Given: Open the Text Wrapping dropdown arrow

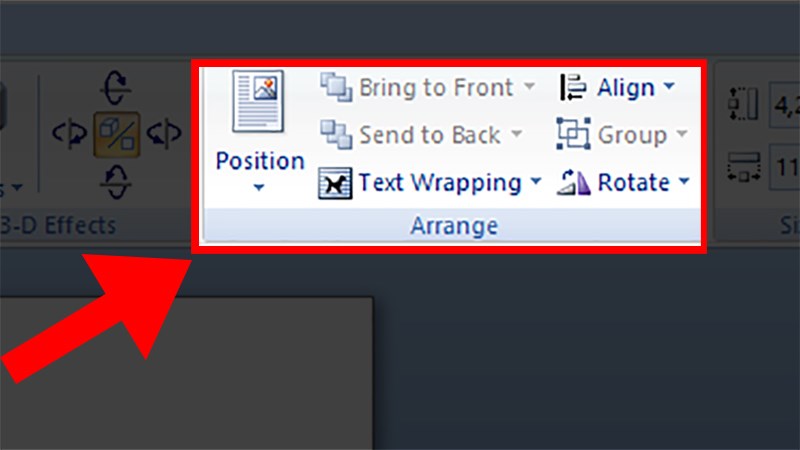Looking at the screenshot, I should (x=535, y=181).
